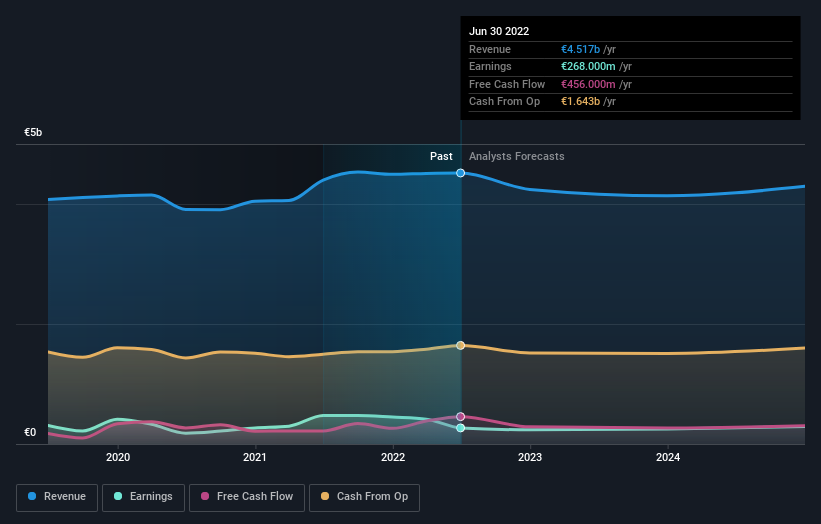Click the Earnings row label in tooltip
This screenshot has height=524, width=821.
pyautogui.click(x=490, y=66)
